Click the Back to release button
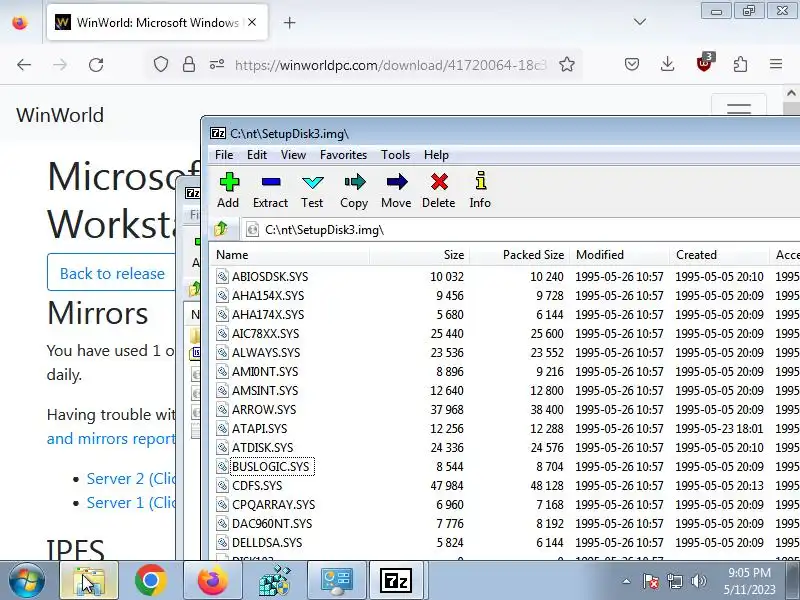The image size is (800, 600). tap(112, 273)
